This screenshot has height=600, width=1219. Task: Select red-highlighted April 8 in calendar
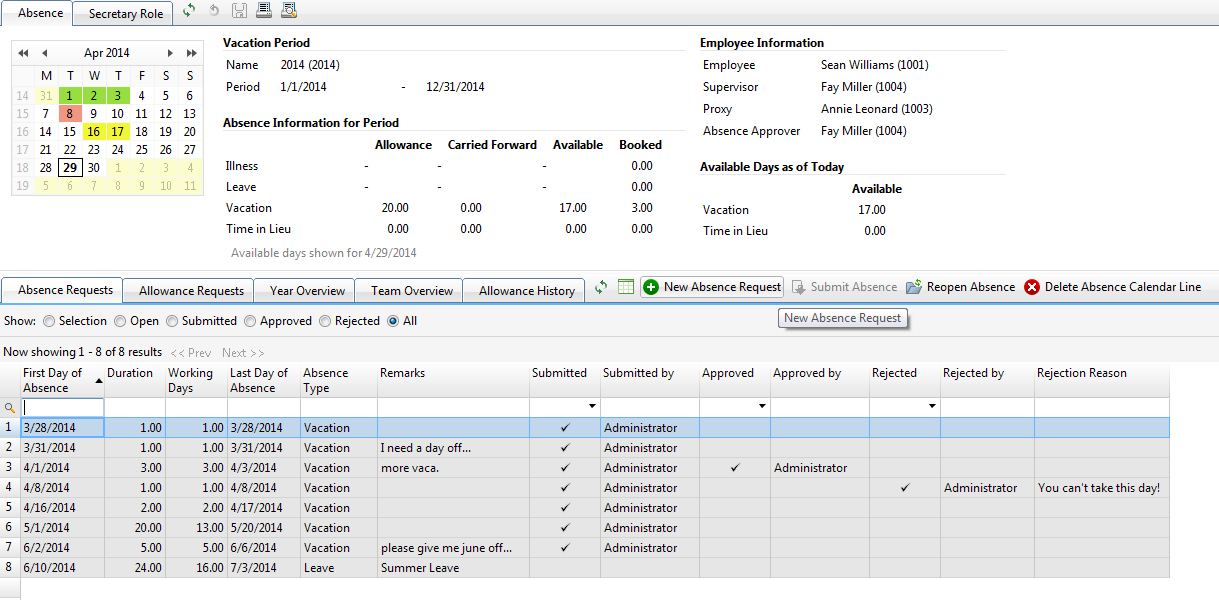(x=69, y=114)
